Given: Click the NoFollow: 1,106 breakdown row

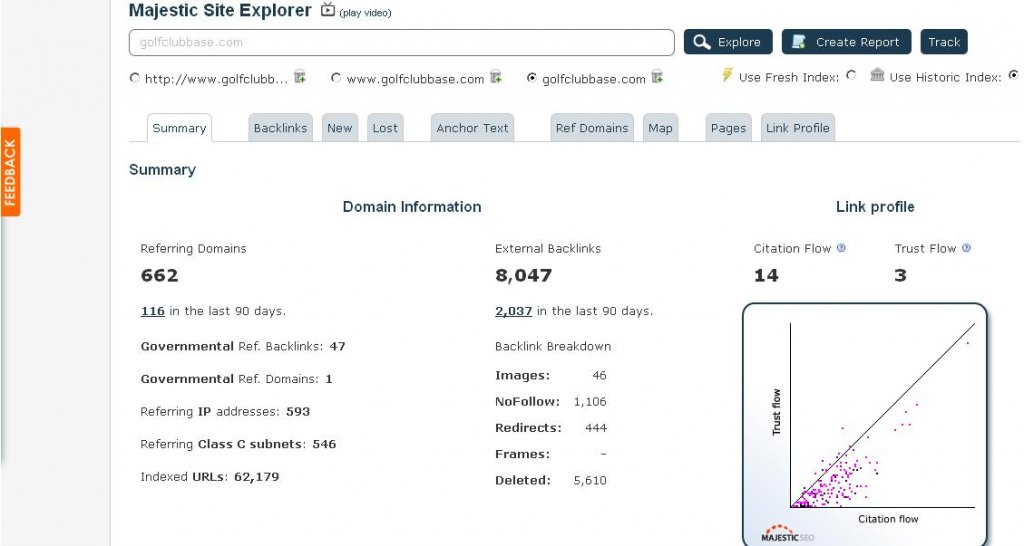Looking at the screenshot, I should pos(551,402).
